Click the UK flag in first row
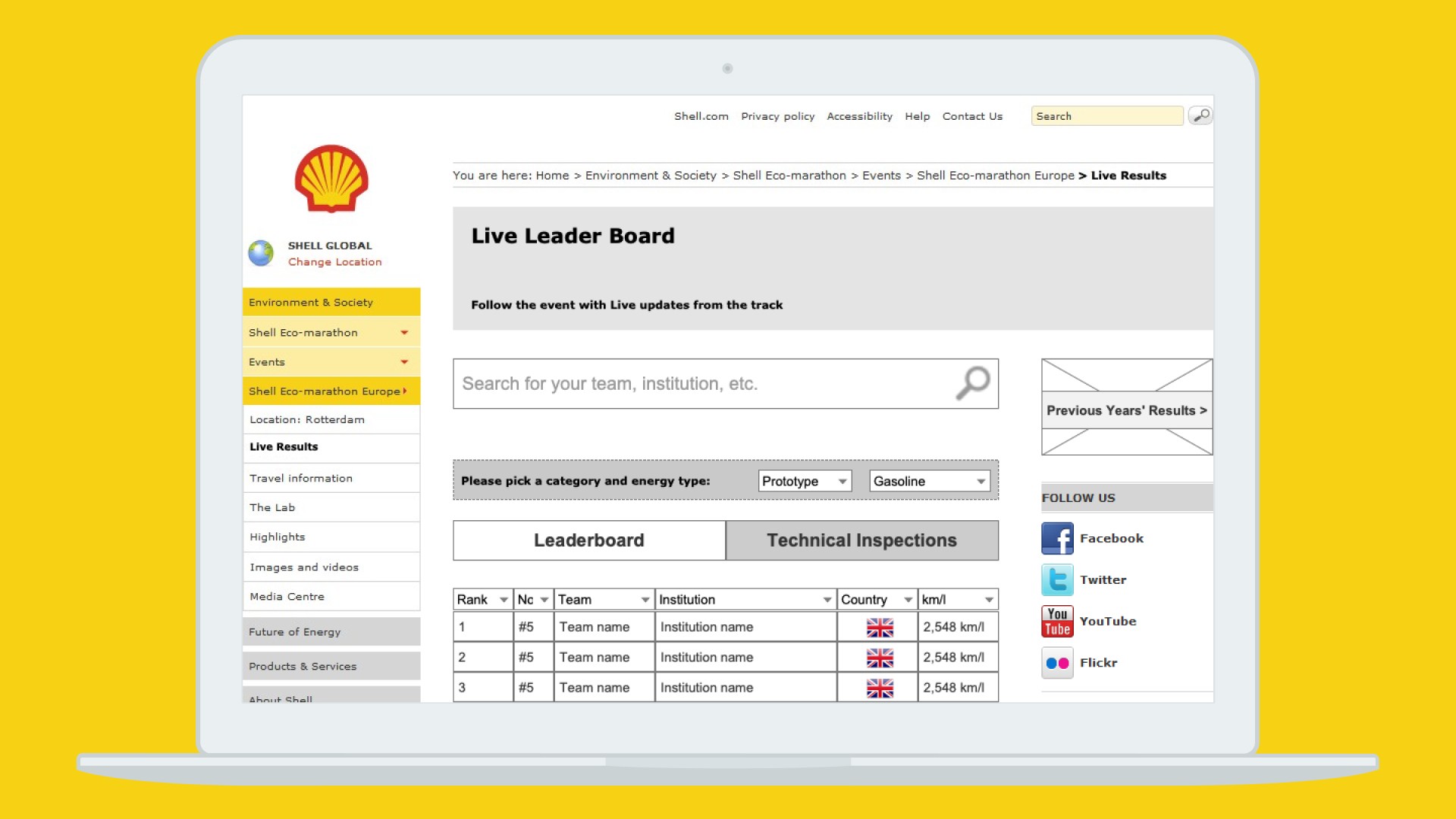This screenshot has height=819, width=1456. [x=880, y=627]
